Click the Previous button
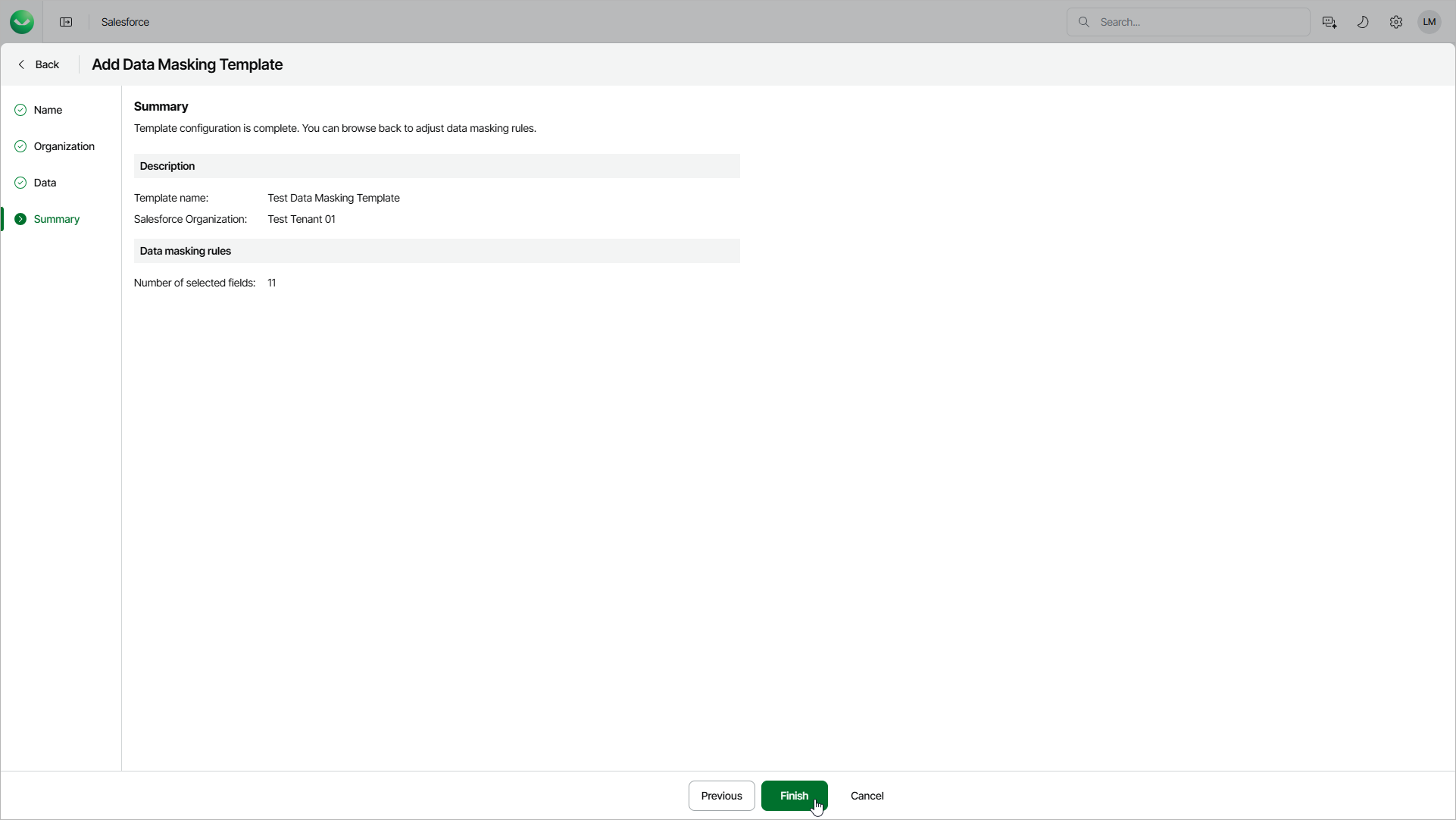 click(x=721, y=796)
